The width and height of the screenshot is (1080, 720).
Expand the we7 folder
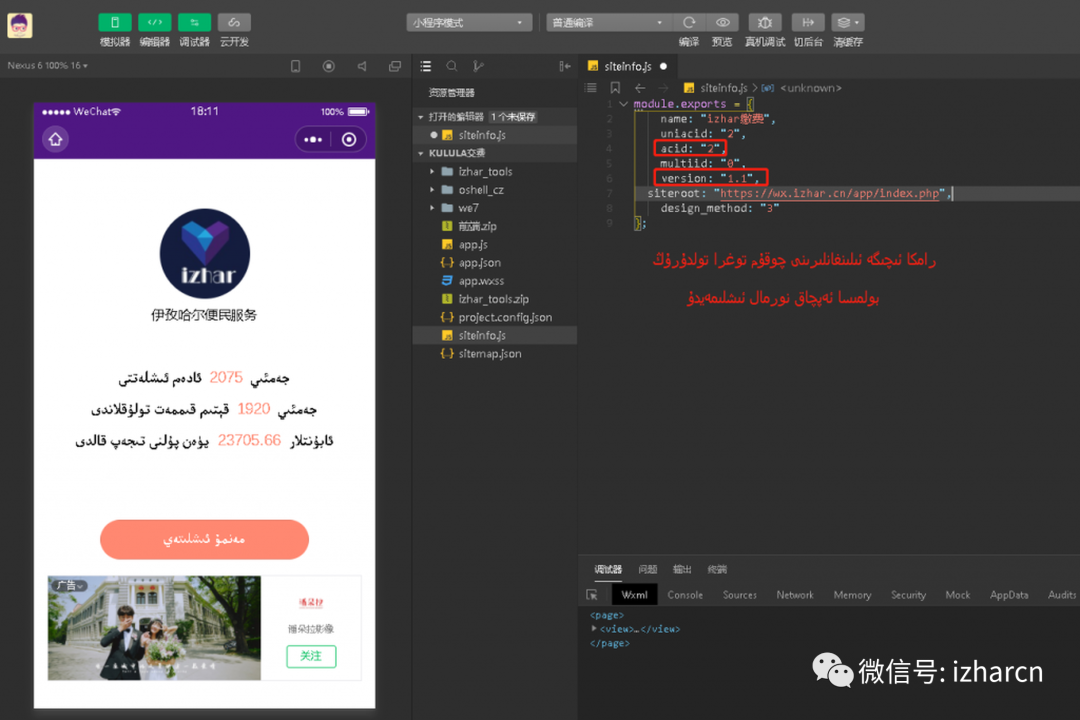433,207
